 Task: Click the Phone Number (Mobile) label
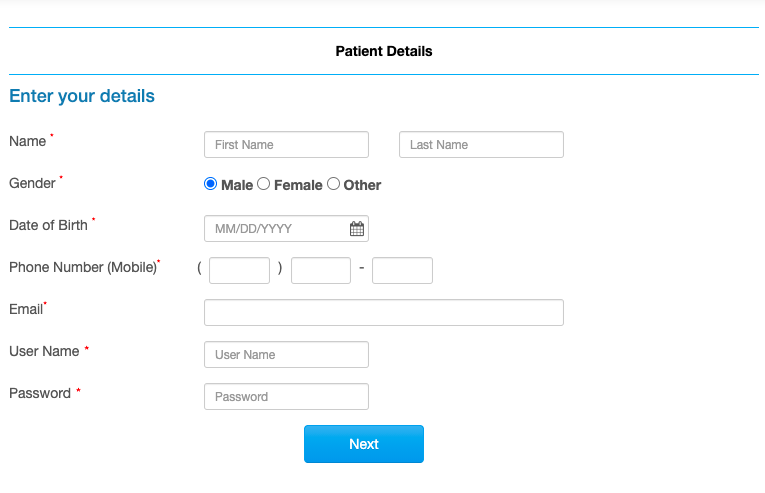tap(83, 267)
